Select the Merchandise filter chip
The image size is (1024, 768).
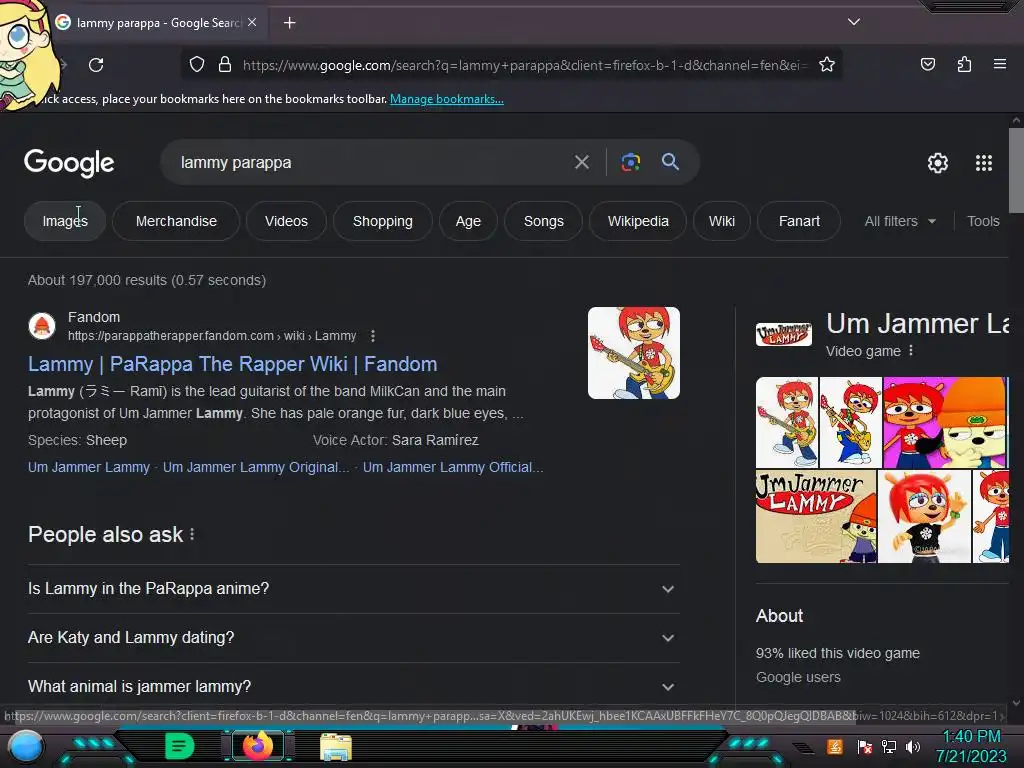(176, 221)
